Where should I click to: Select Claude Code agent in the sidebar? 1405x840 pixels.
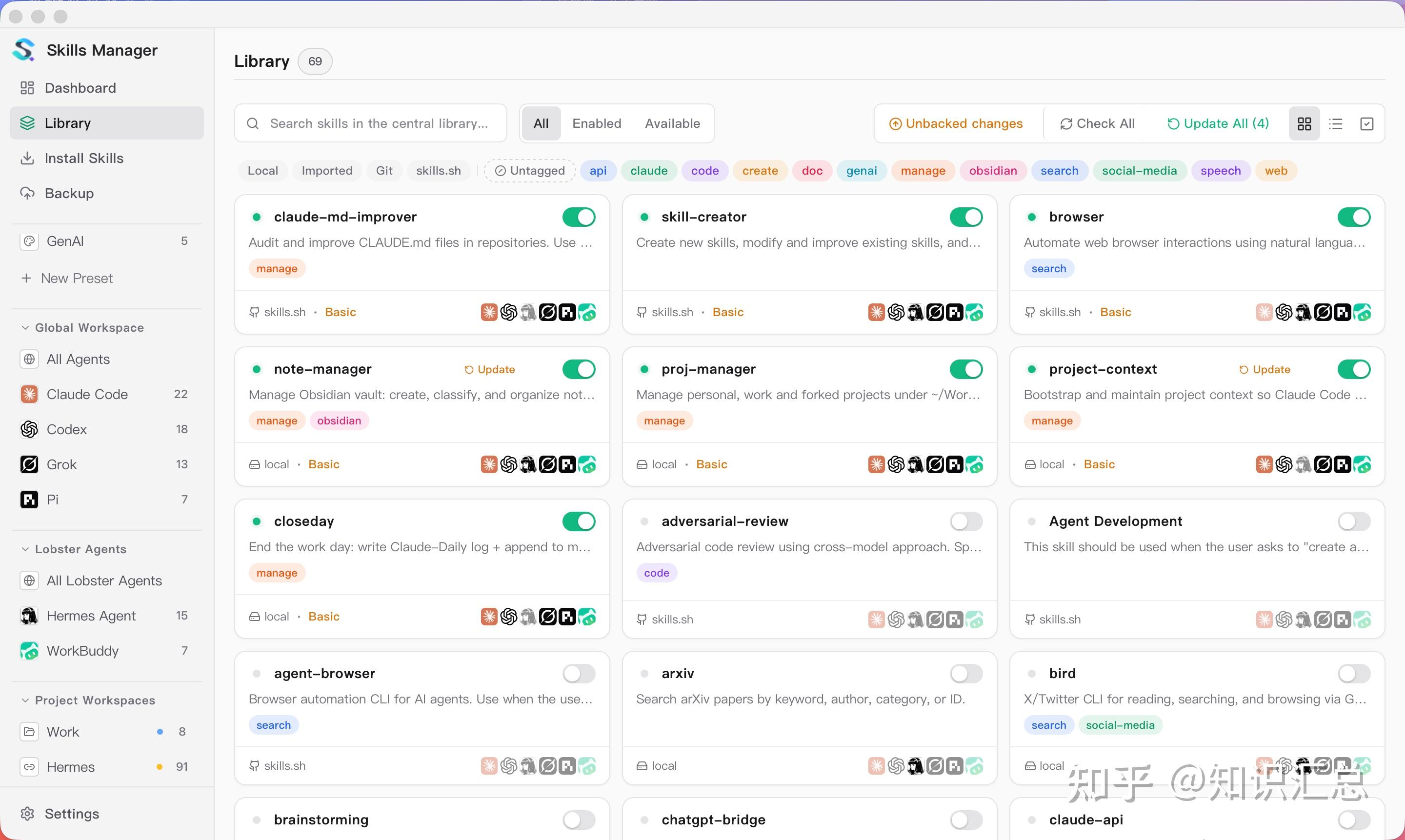(106, 394)
